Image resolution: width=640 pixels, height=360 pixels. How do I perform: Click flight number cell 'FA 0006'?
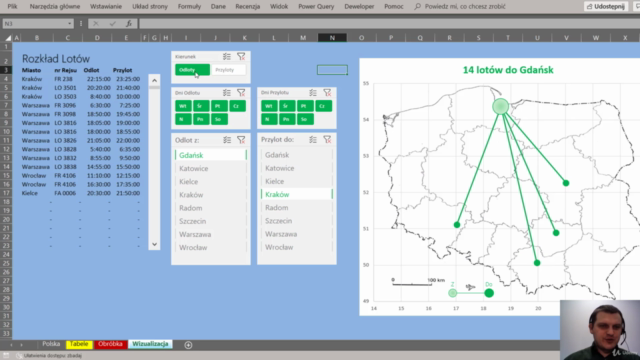tap(65, 193)
